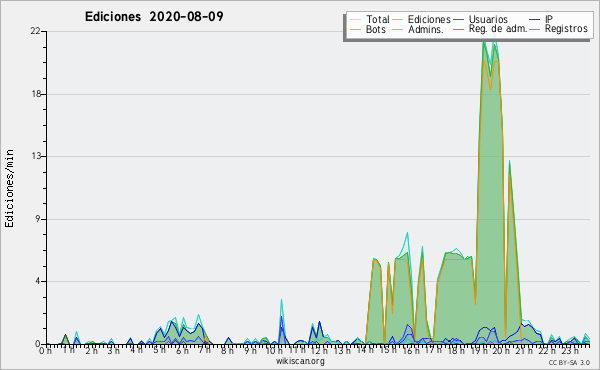
Task: Click the y-axis label 'Ediciones/min'
Action: 9,189
